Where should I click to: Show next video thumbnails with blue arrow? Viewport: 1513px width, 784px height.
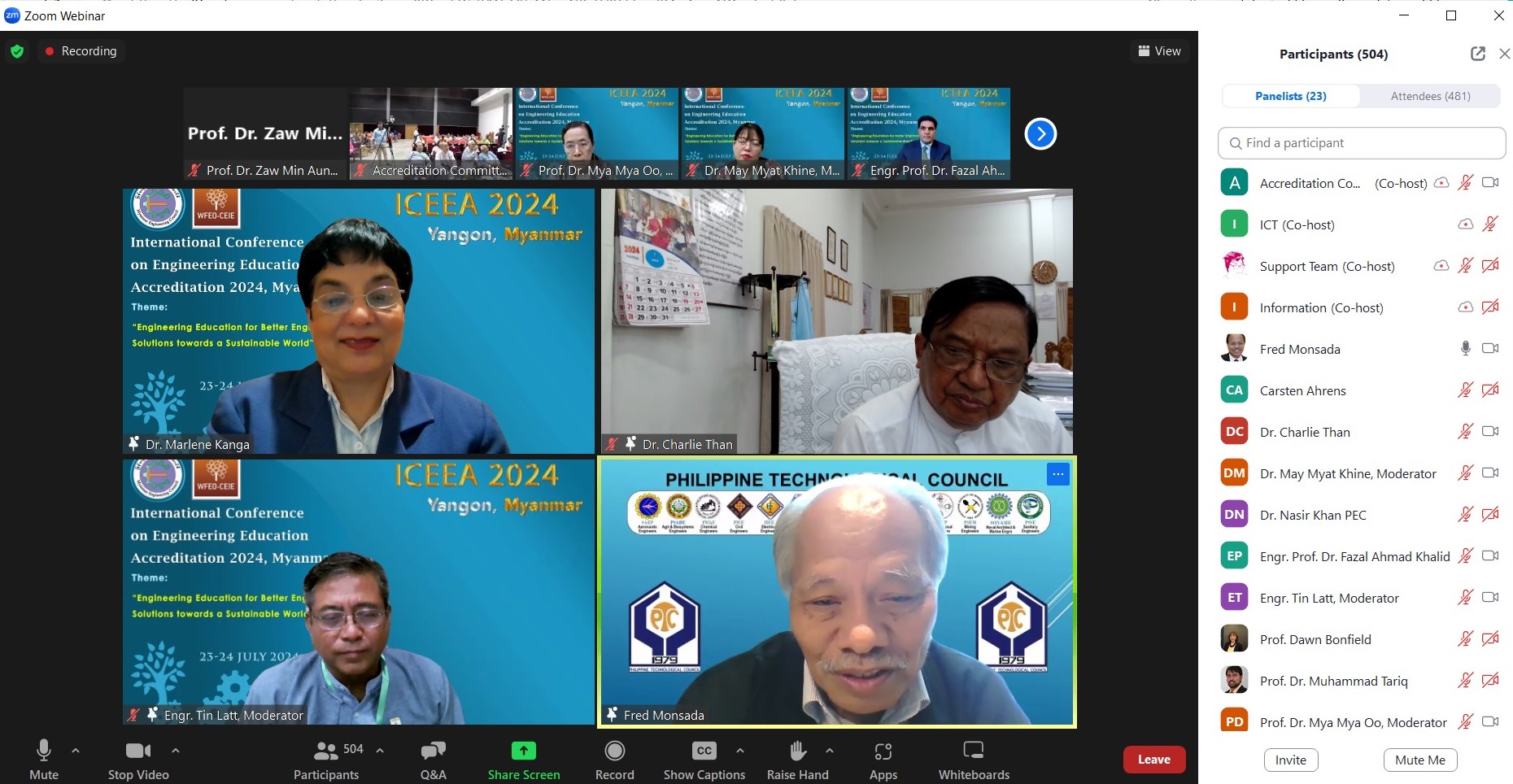(1040, 134)
